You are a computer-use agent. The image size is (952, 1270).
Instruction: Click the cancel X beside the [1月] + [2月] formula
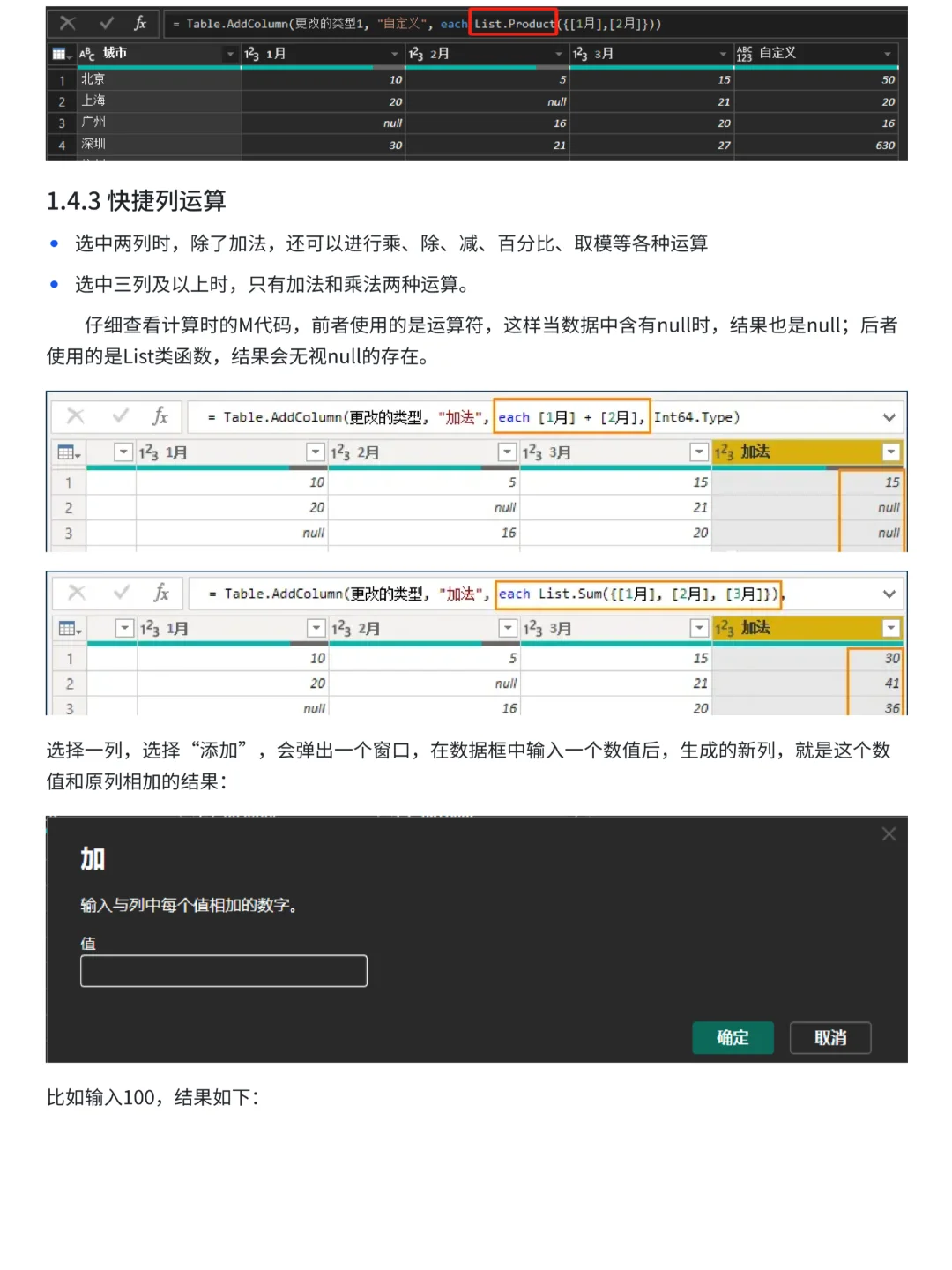76,416
